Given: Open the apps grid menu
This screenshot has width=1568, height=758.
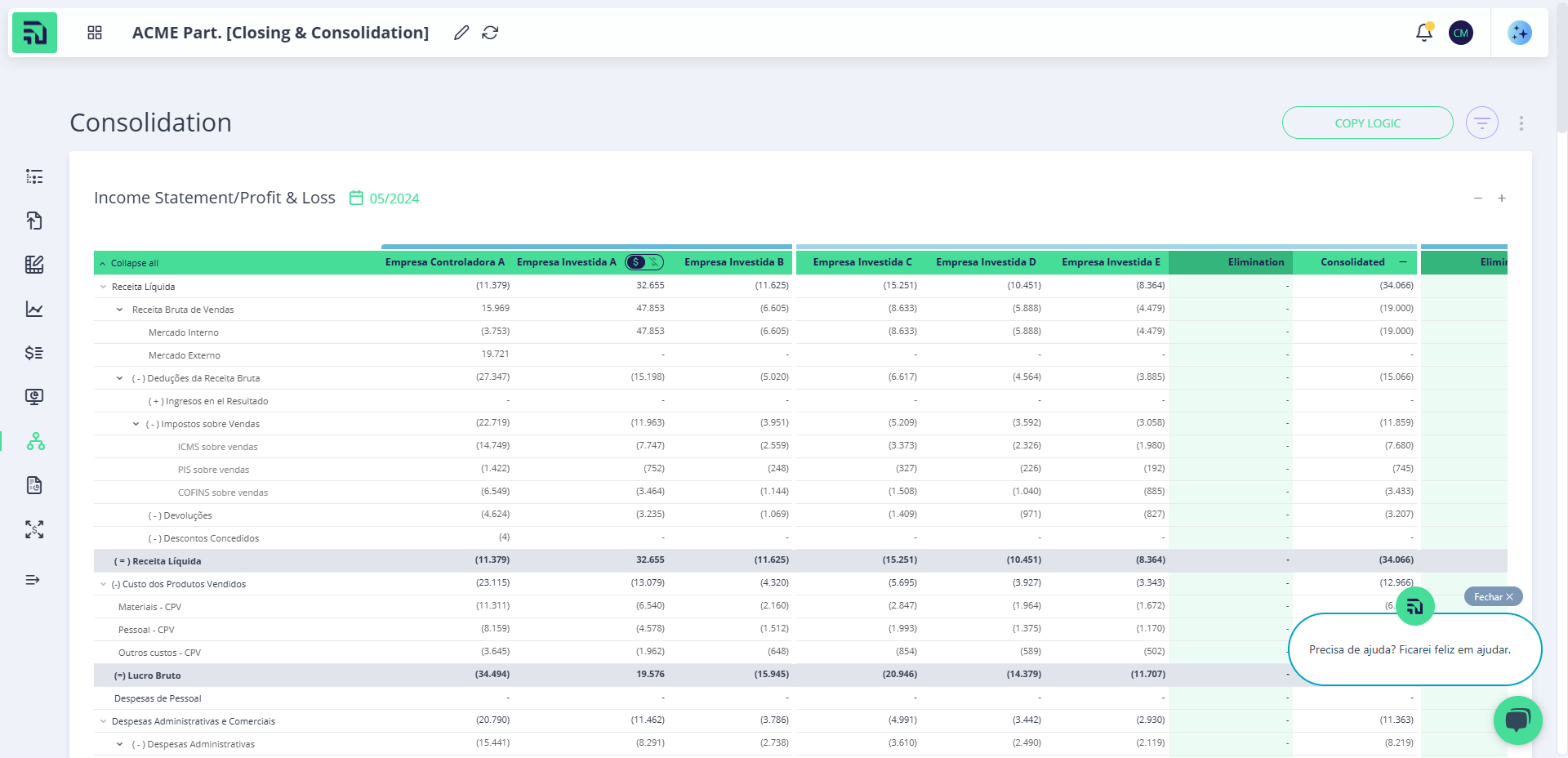Looking at the screenshot, I should click(95, 33).
